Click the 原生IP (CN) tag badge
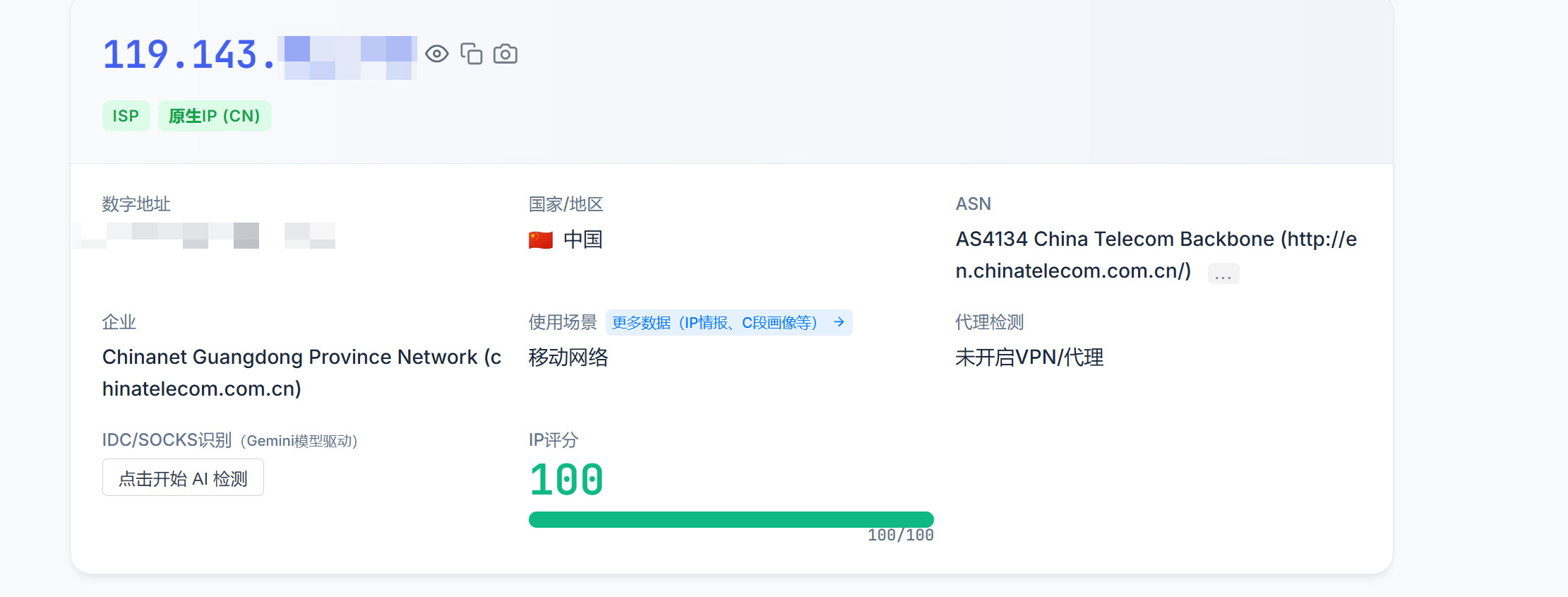 (x=215, y=116)
